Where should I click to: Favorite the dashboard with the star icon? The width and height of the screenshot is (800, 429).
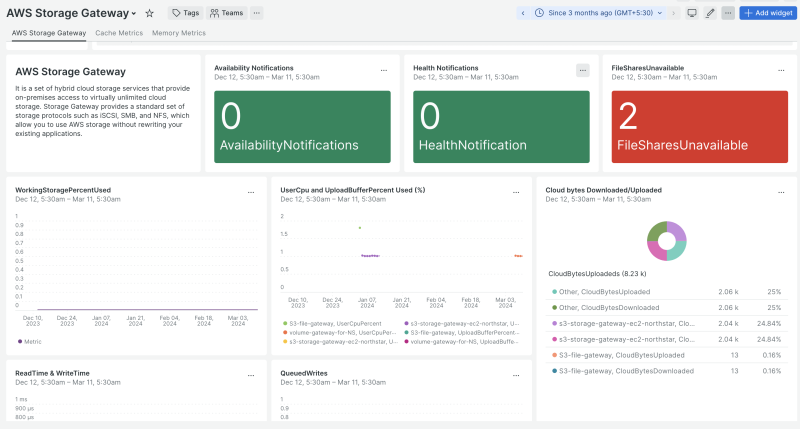pos(149,13)
